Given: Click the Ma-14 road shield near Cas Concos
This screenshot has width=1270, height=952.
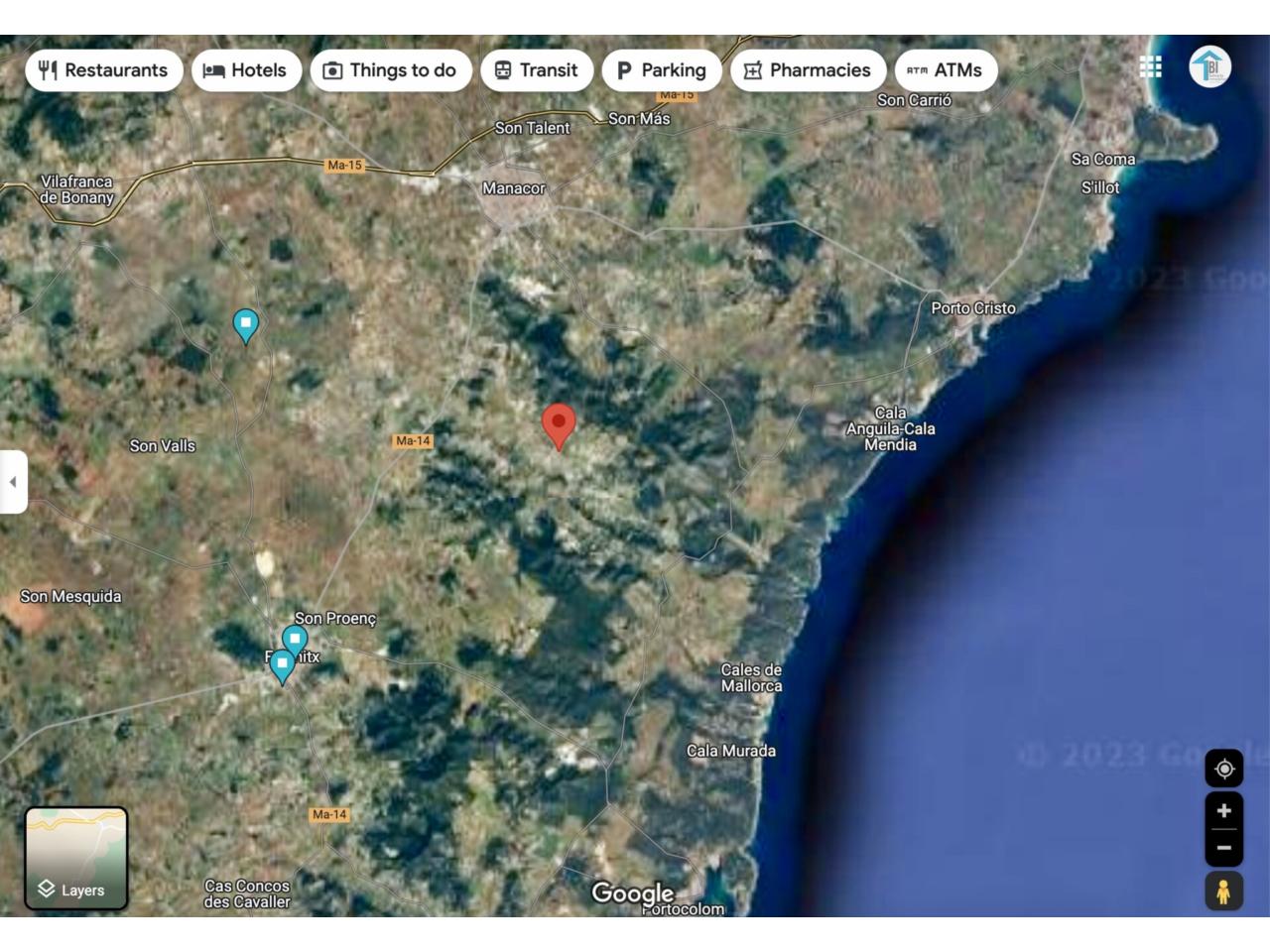Looking at the screenshot, I should [x=329, y=815].
